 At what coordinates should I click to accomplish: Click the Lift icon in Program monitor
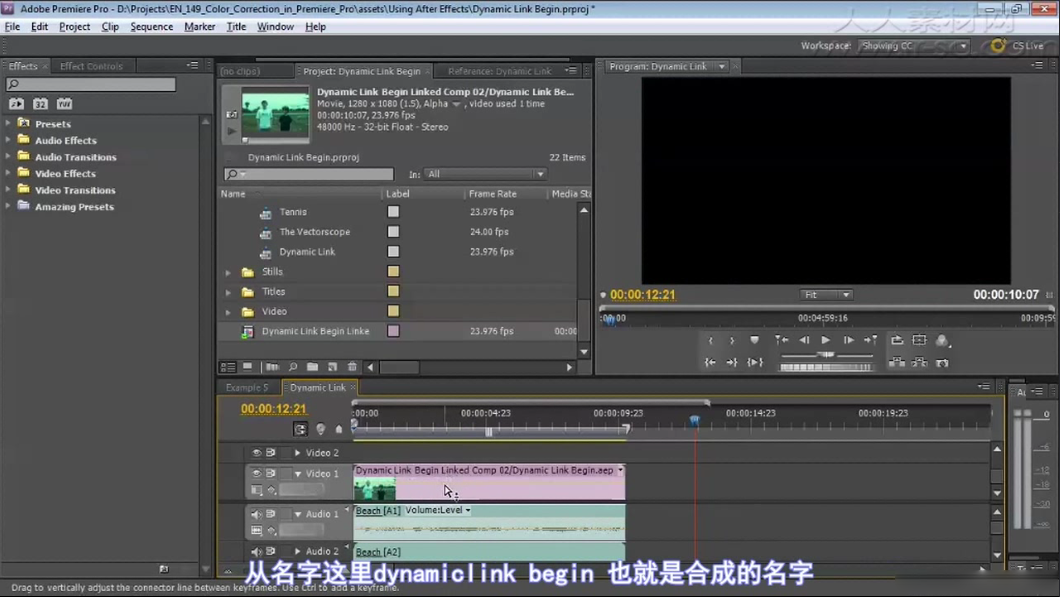897,362
